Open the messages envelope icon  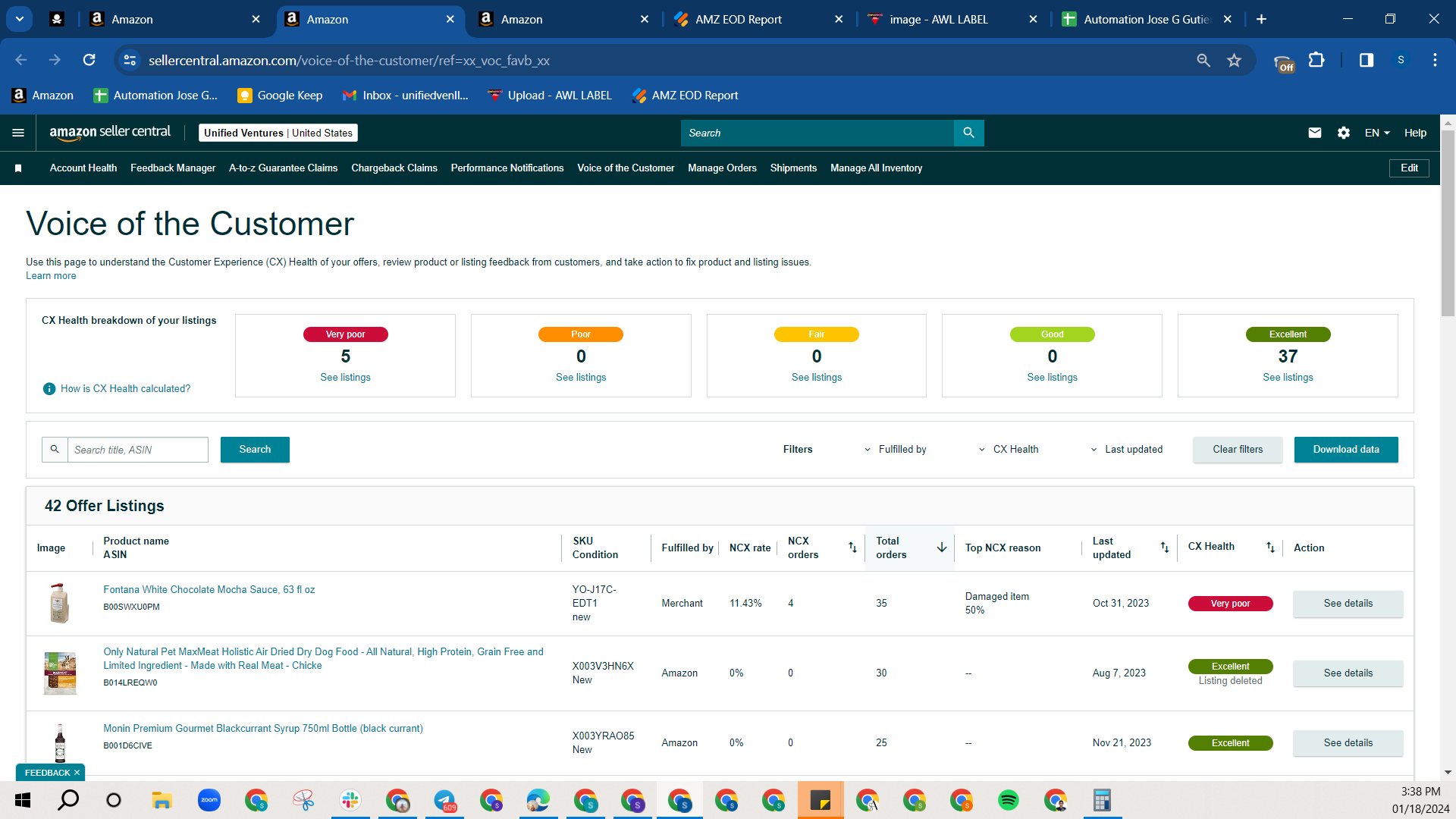1315,133
